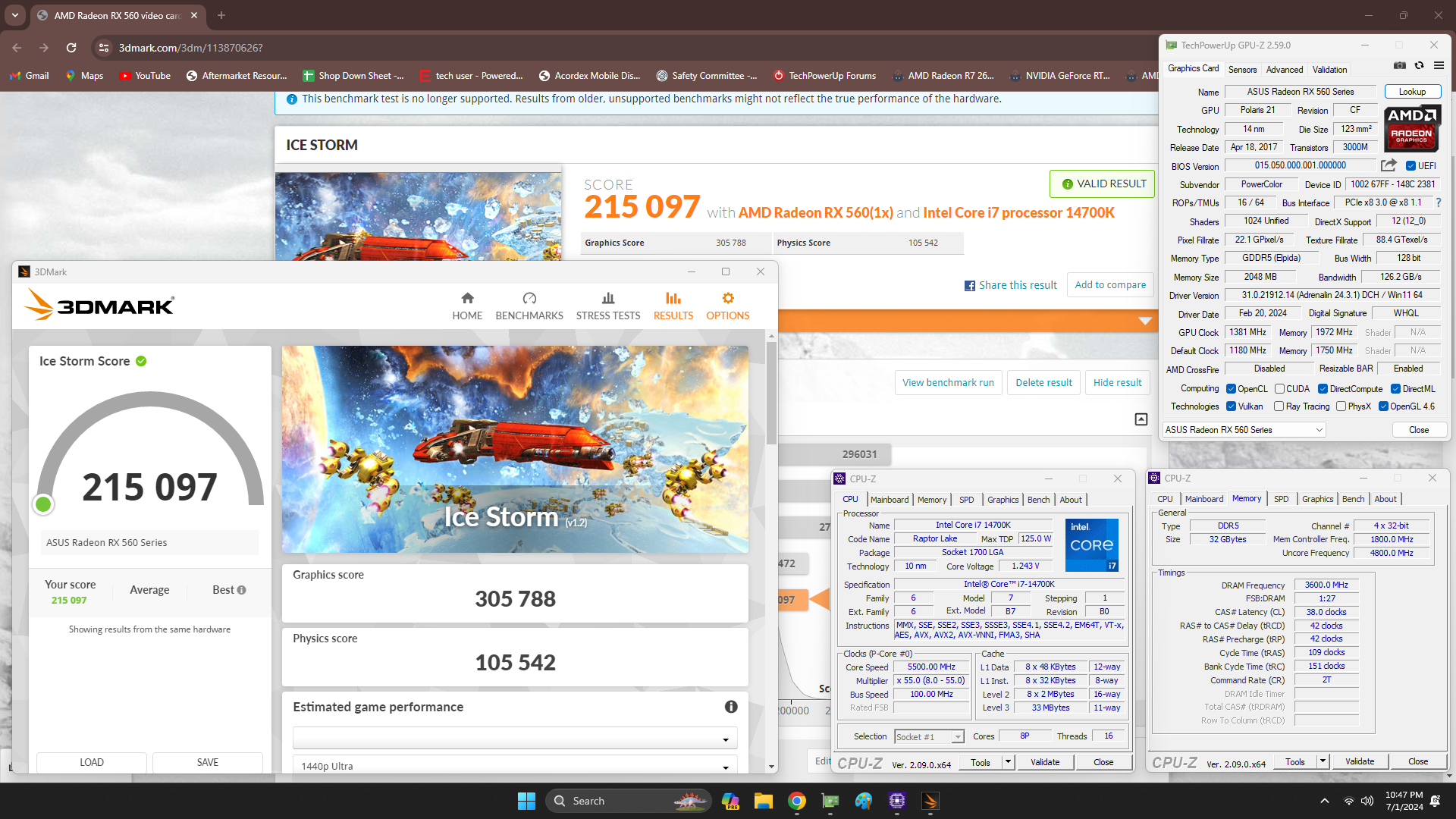Click the Ice Storm thumbnail in 3DMark
Image resolution: width=1456 pixels, height=819 pixels.
pyautogui.click(x=515, y=450)
